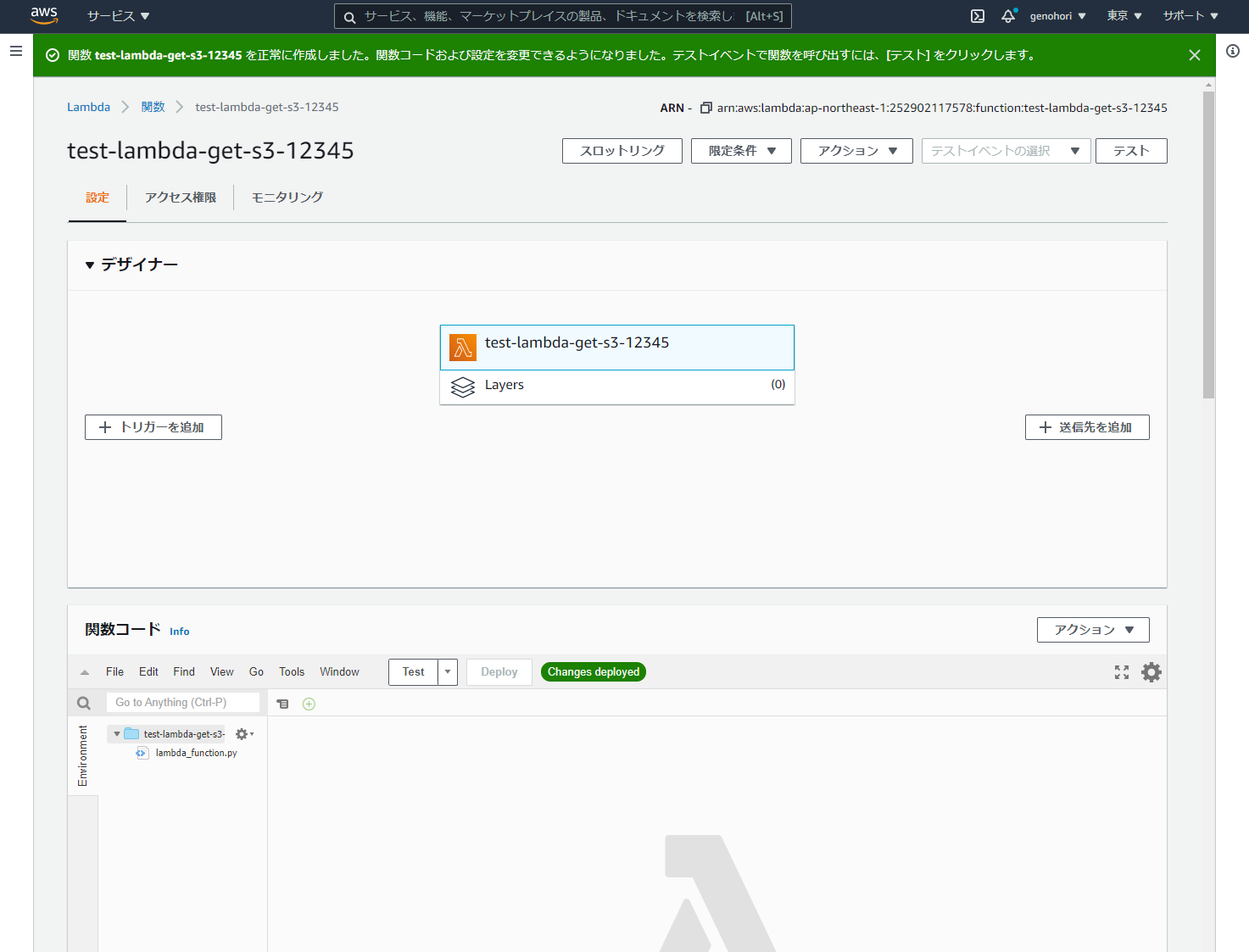Switch to モニタリング tab

[x=287, y=198]
